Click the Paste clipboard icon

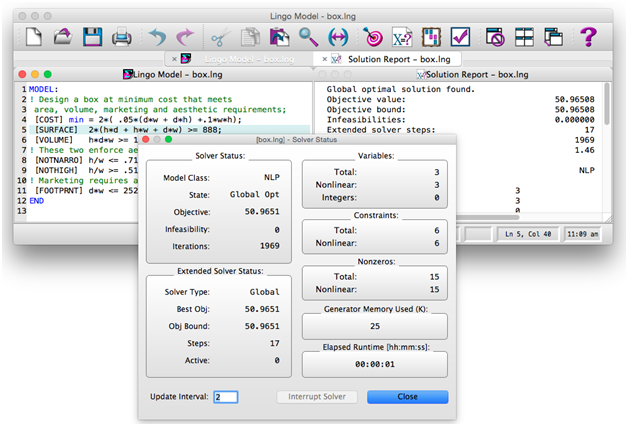tap(279, 38)
